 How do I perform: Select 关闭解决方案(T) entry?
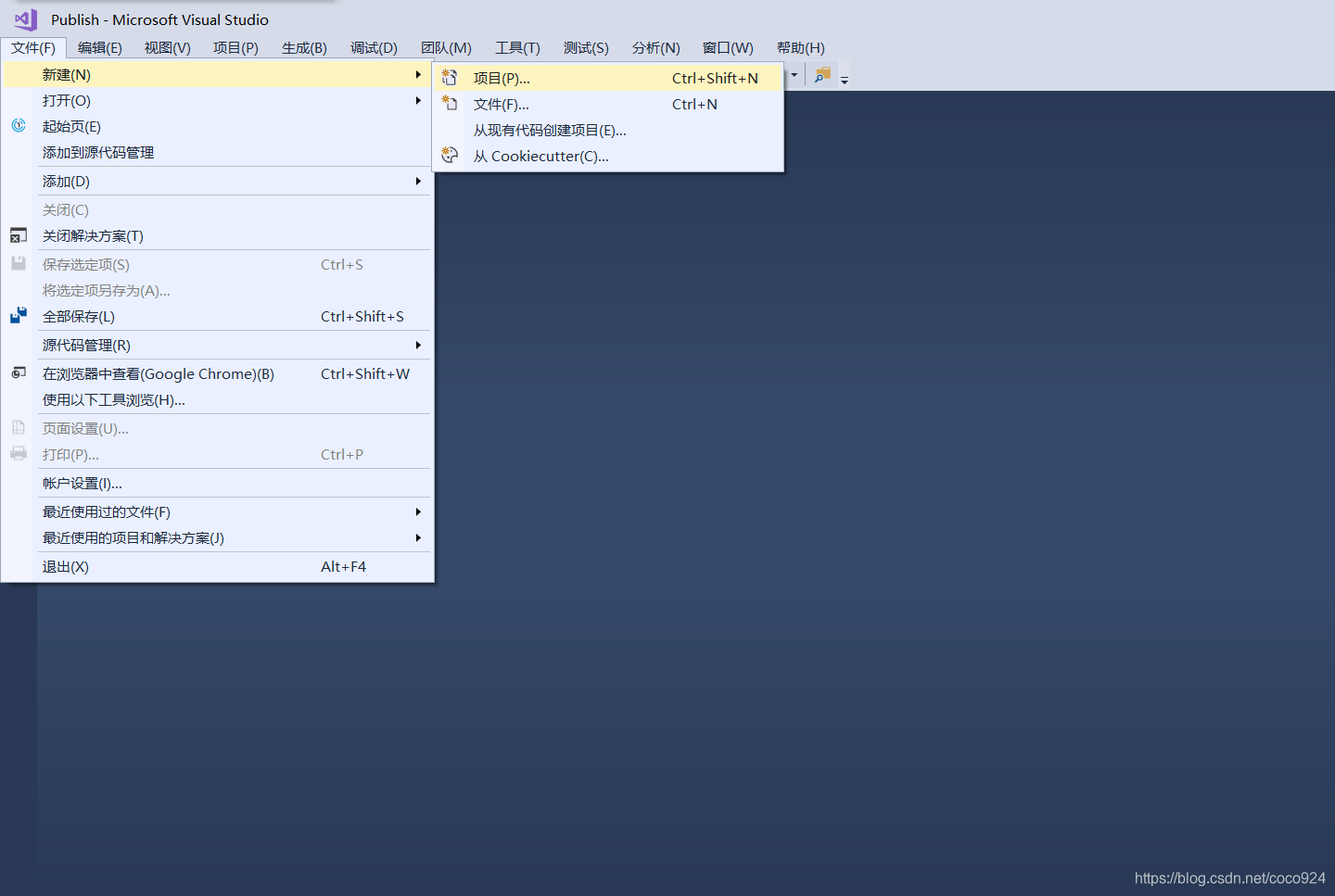point(217,235)
